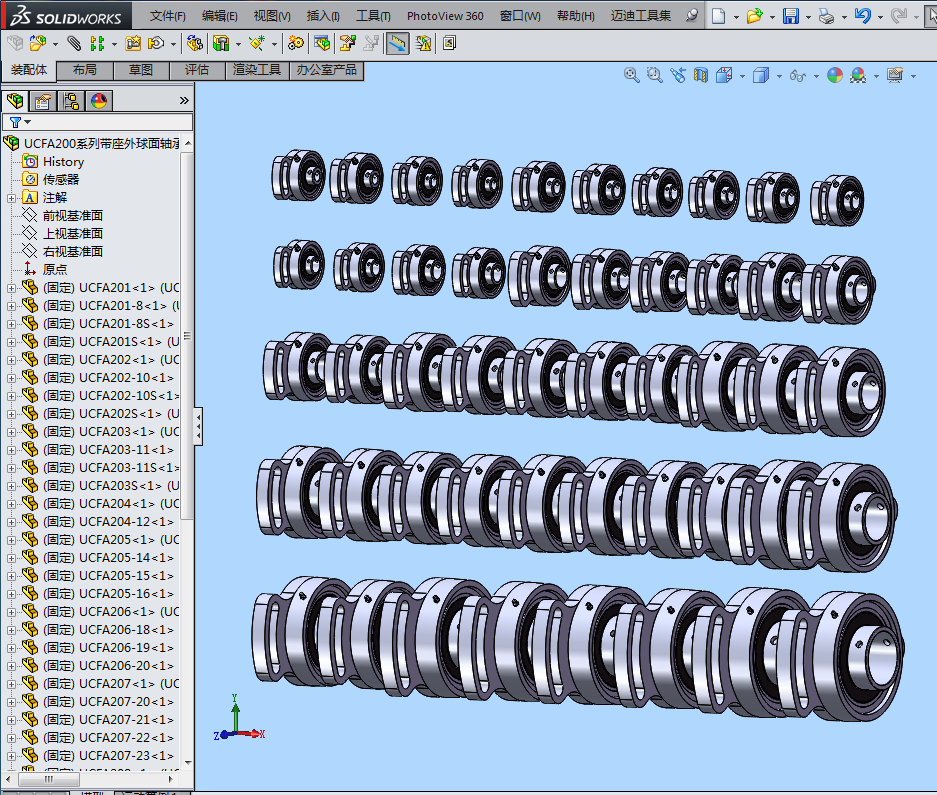This screenshot has height=795, width=937.
Task: Pin the menu bar with pushpin
Action: [691, 16]
